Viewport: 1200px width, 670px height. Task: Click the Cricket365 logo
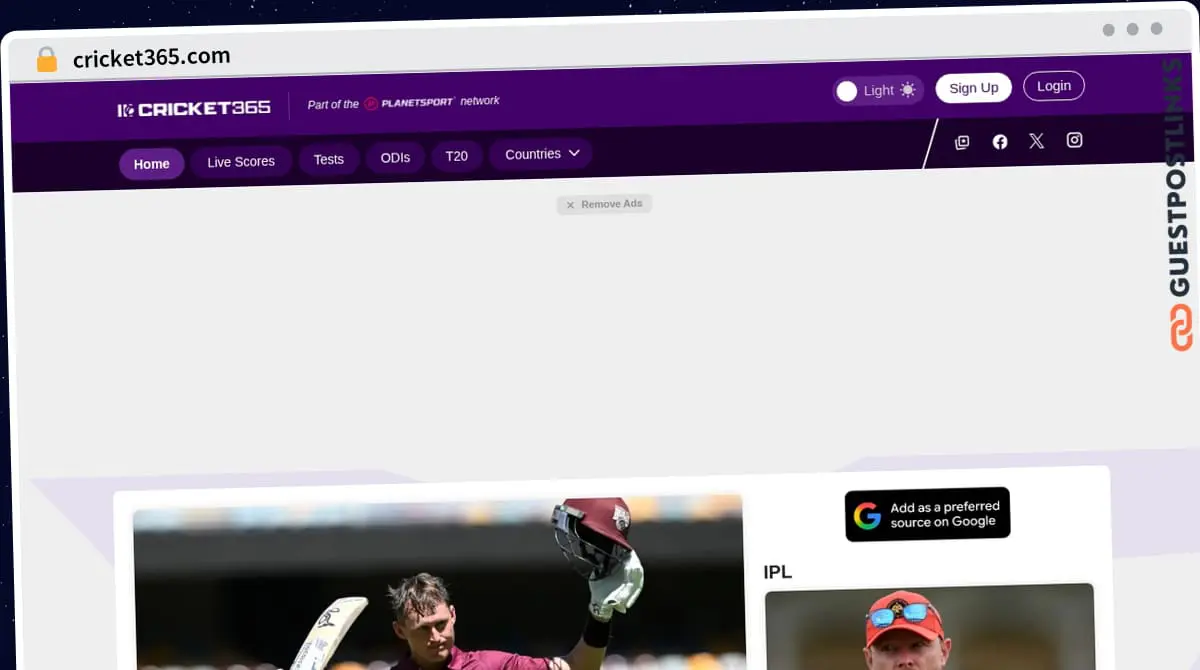point(194,108)
